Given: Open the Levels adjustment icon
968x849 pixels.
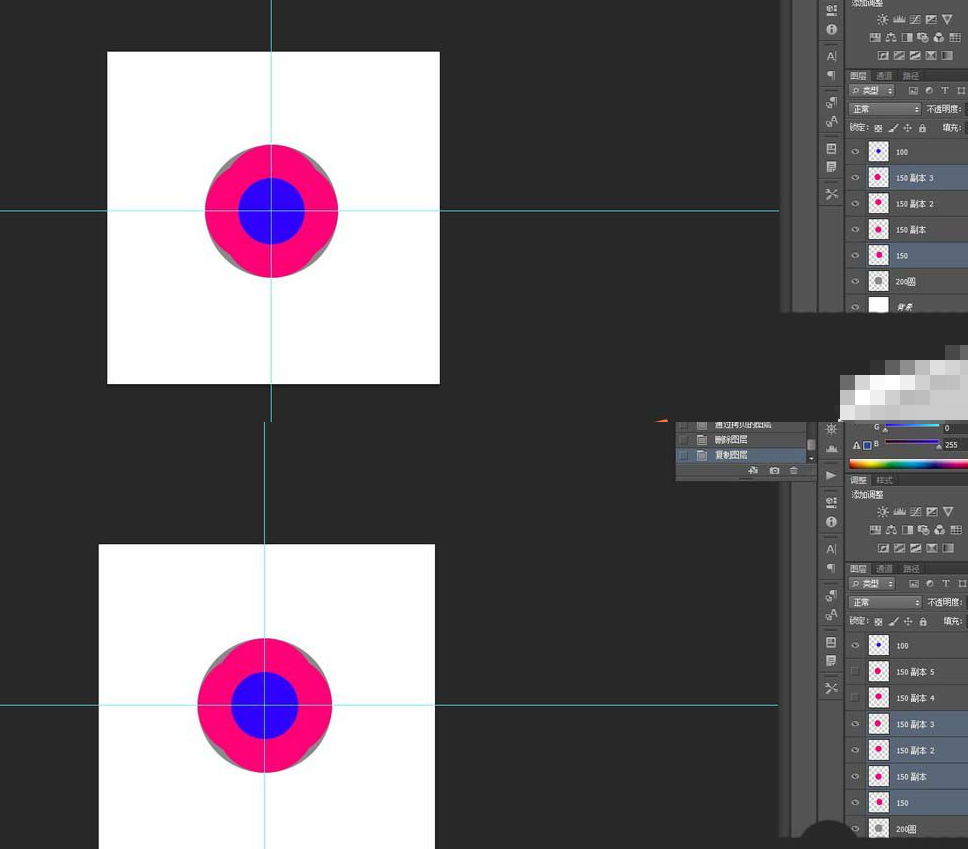Looking at the screenshot, I should pos(899,20).
